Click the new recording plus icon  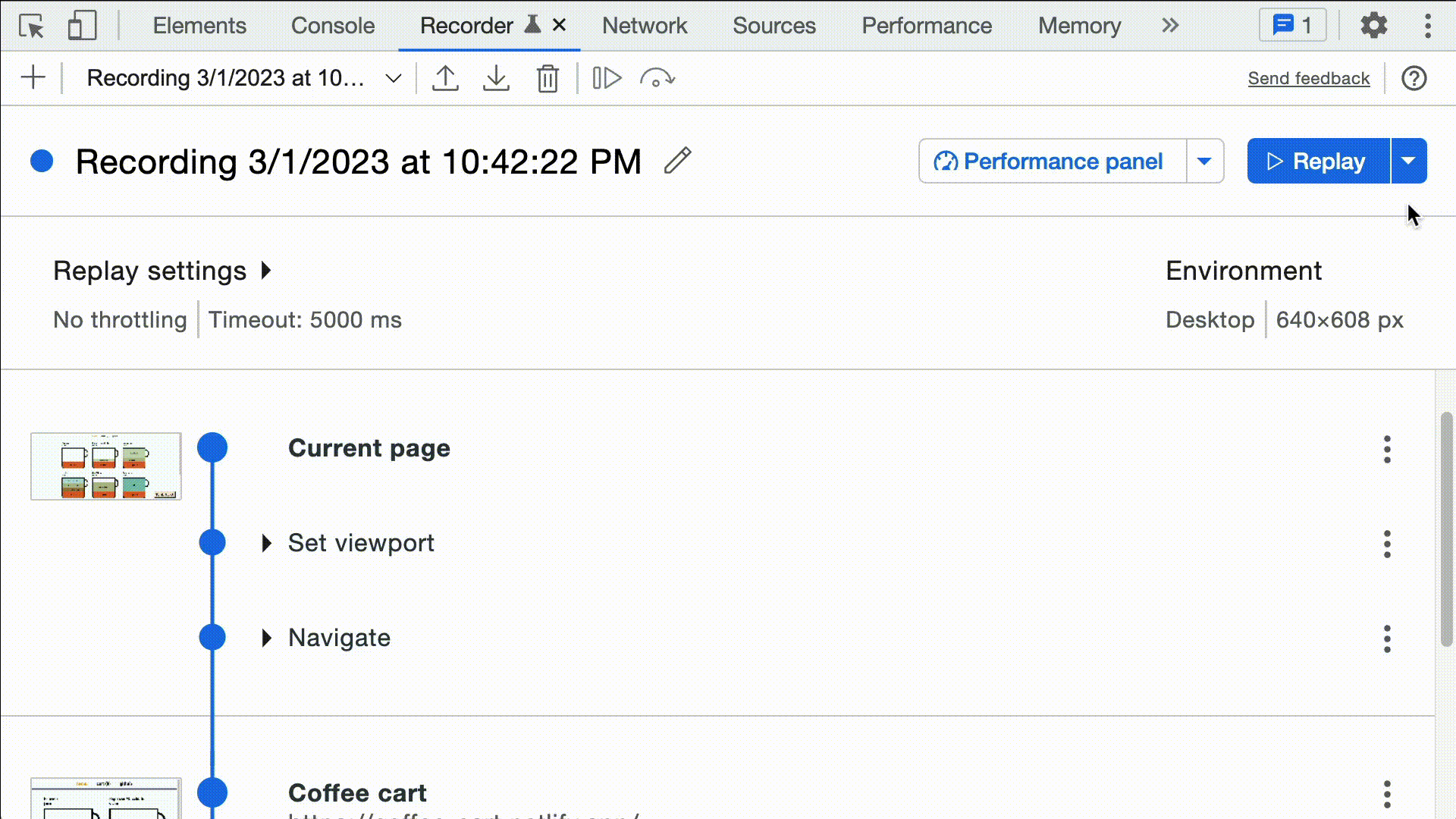[x=33, y=78]
